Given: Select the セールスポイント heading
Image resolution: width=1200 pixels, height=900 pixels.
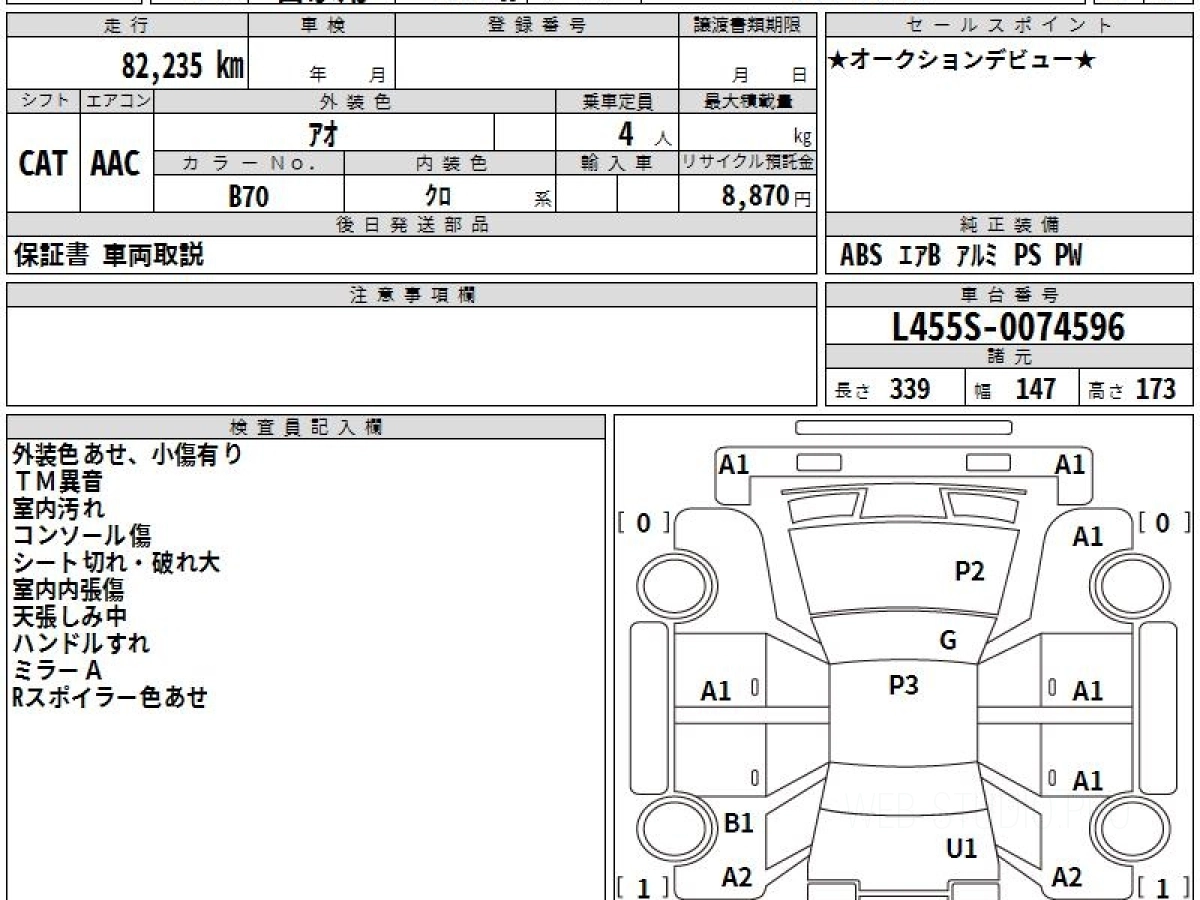Looking at the screenshot, I should coord(1009,26).
